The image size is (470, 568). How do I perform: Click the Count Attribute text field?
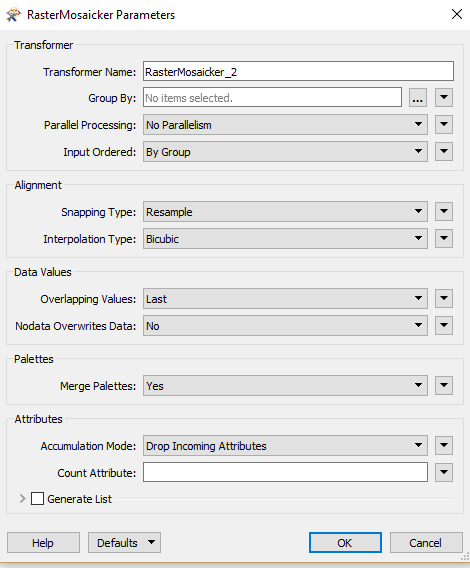[285, 472]
